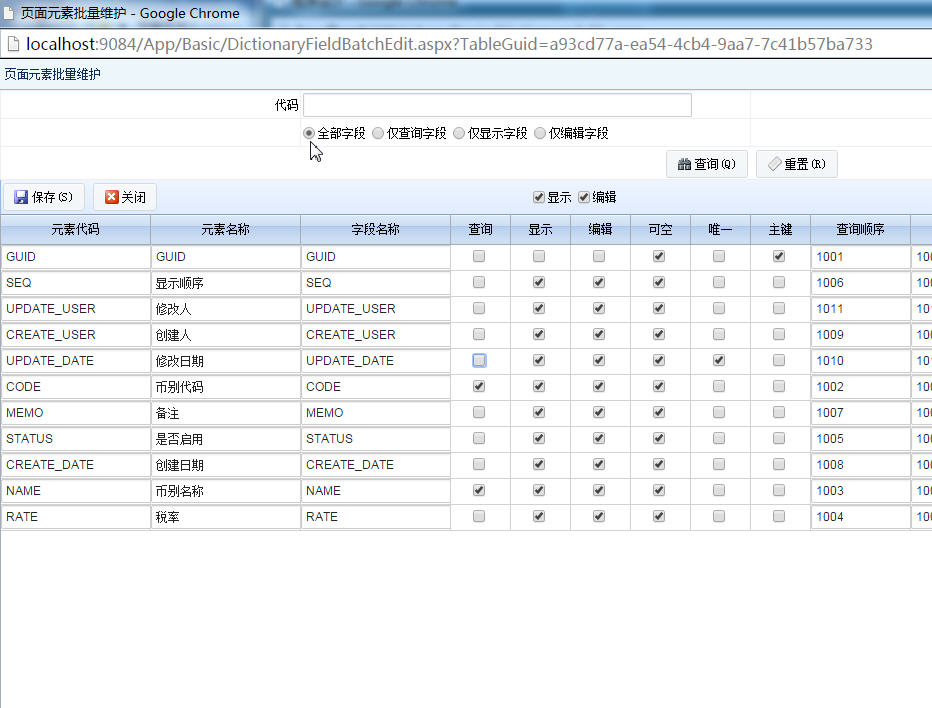Click the document icon in window title bar
This screenshot has width=932, height=708.
pos(8,12)
